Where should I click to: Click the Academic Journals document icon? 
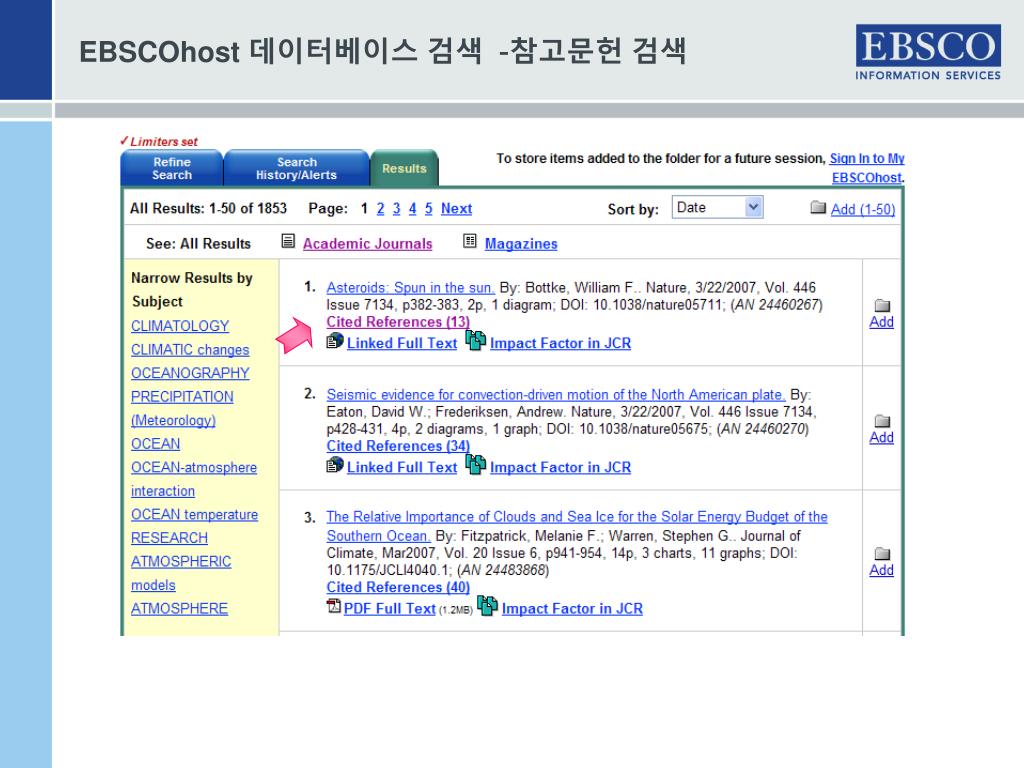288,241
